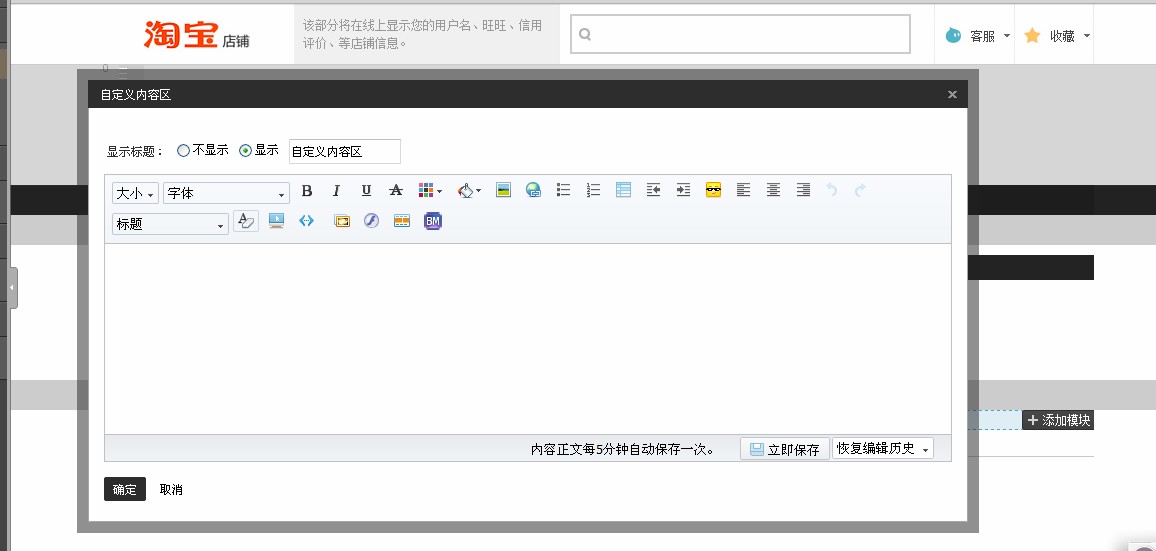The image size is (1156, 551).
Task: Confirm with the 确定 button
Action: 125,489
